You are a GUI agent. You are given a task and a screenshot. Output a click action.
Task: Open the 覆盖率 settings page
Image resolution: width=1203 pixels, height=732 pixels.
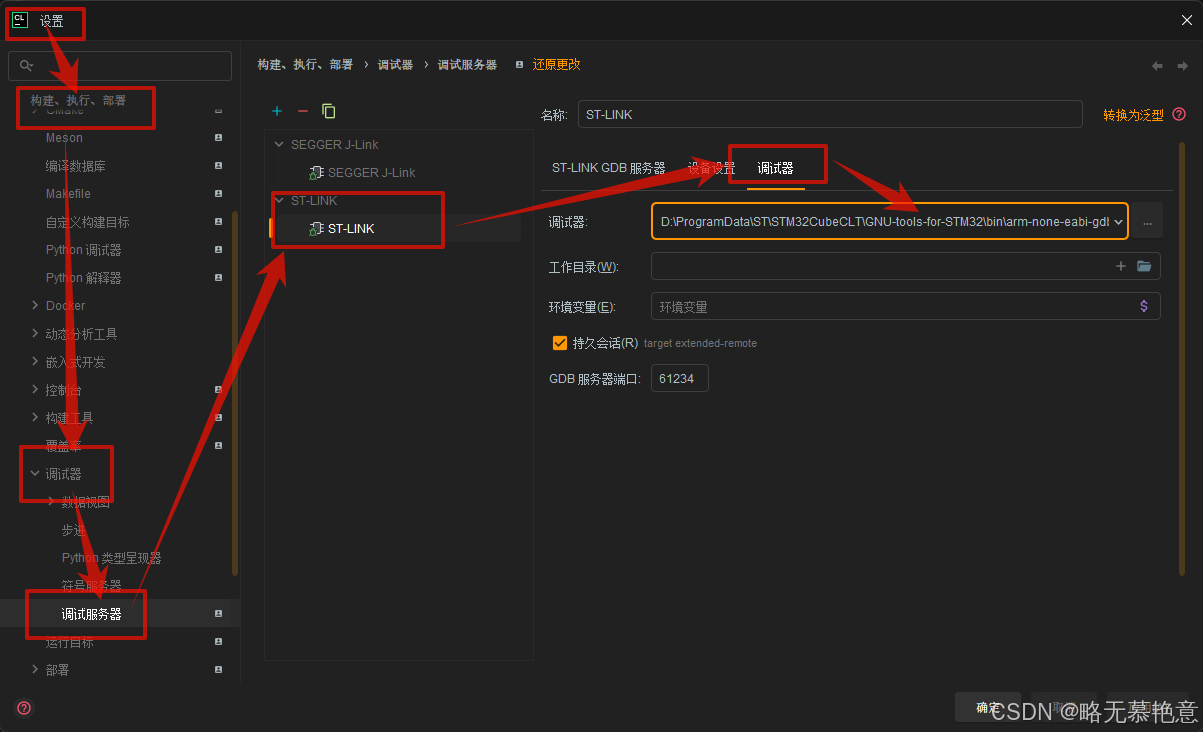click(63, 446)
